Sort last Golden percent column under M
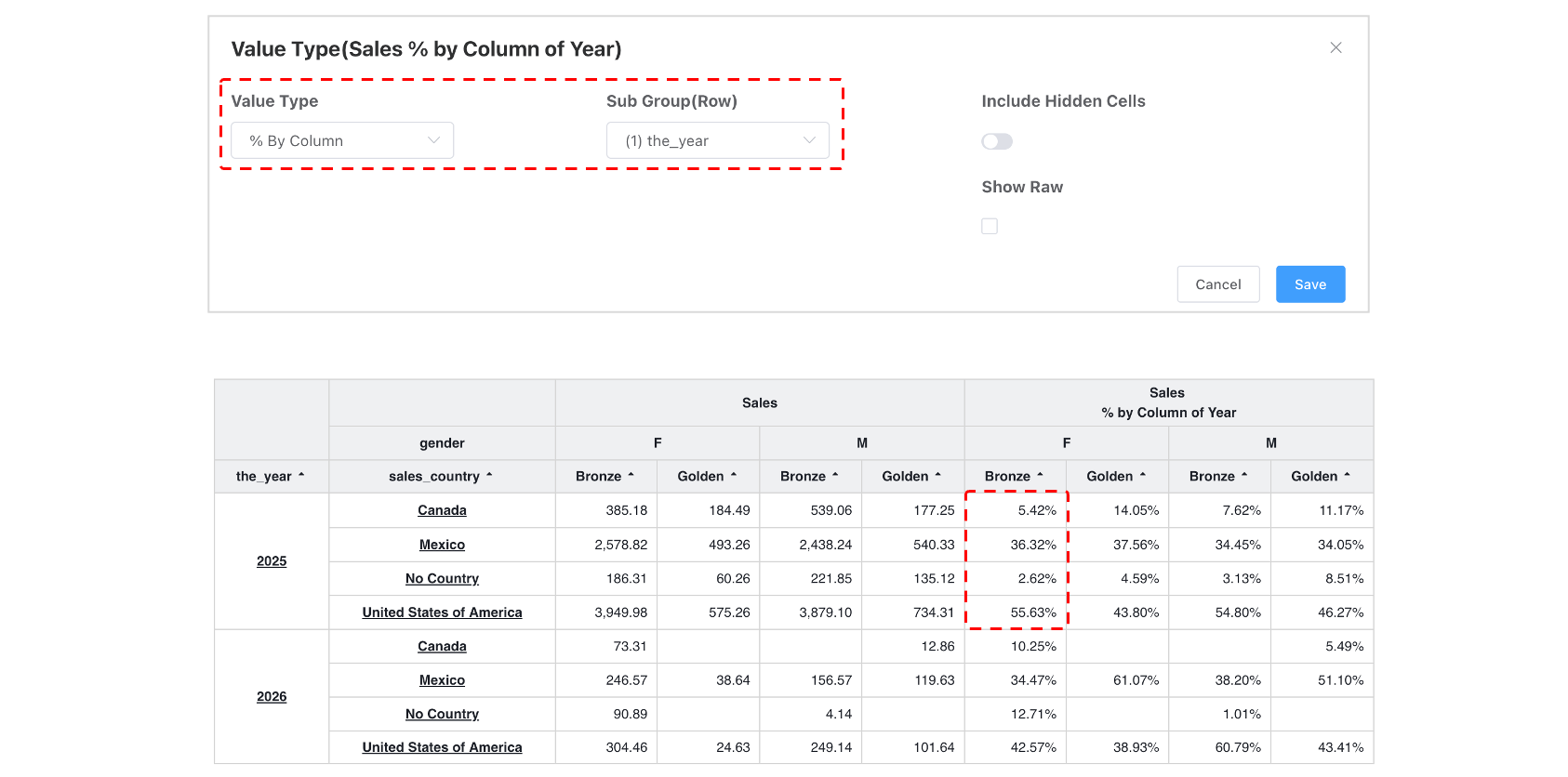The height and width of the screenshot is (777, 1568). (1347, 476)
